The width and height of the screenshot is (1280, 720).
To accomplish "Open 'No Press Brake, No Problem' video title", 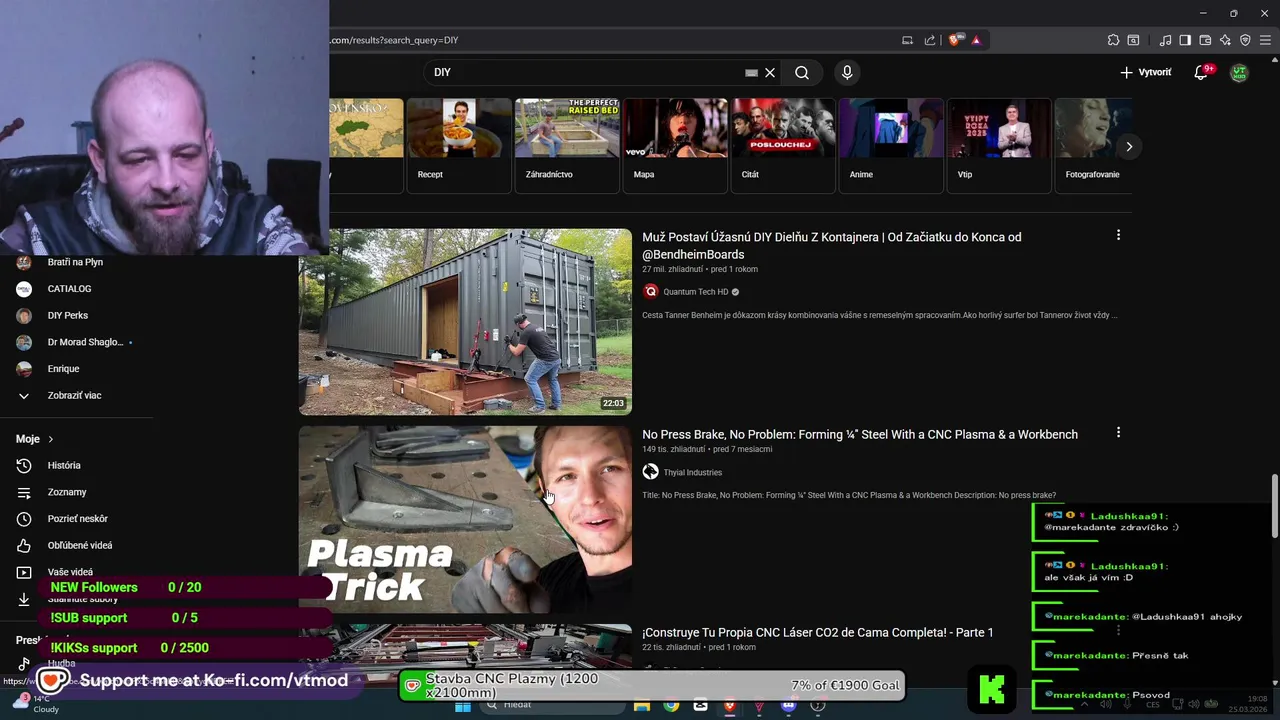I will click(x=860, y=434).
